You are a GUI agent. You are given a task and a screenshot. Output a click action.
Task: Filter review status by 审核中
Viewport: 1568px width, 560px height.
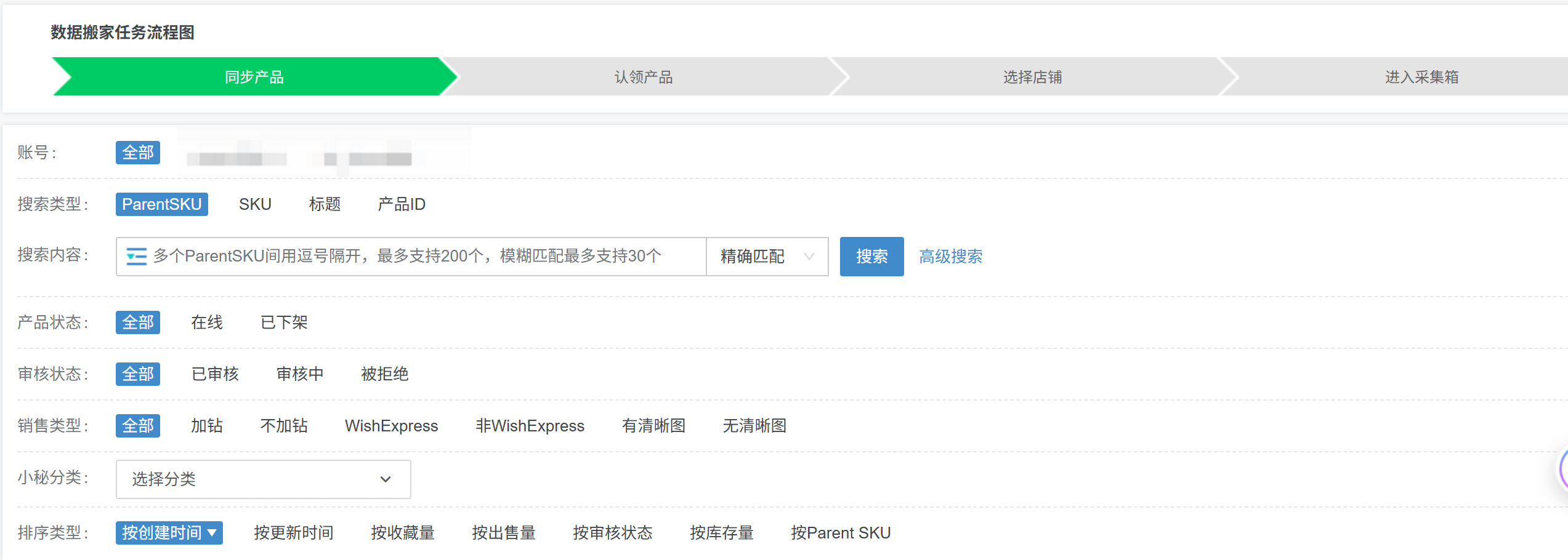click(300, 374)
